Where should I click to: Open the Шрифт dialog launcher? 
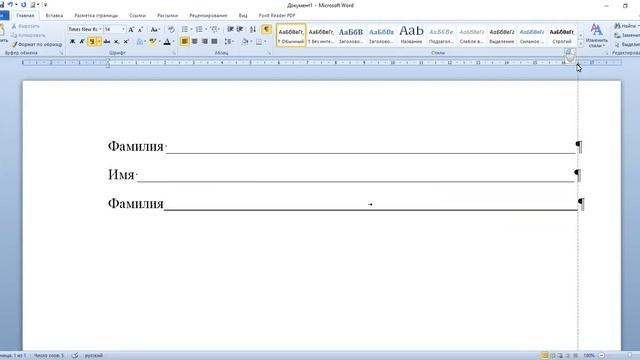174,53
